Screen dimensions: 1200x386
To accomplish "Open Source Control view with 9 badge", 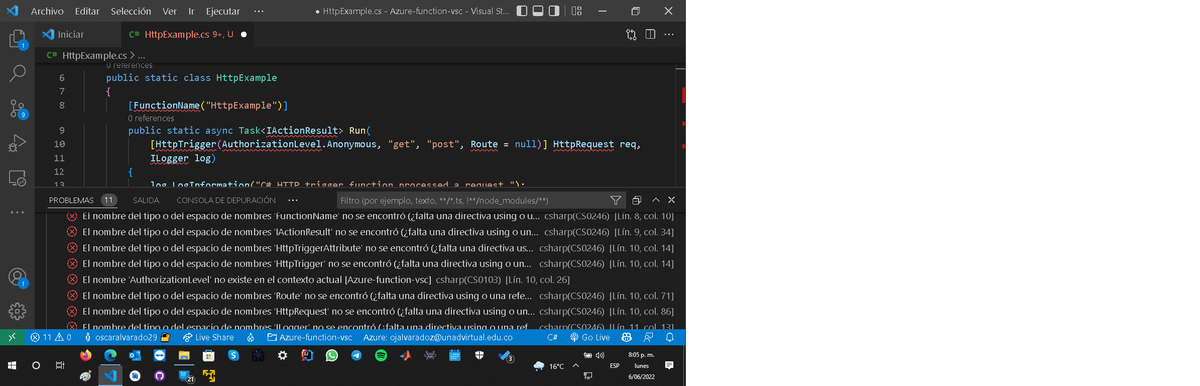I will (x=17, y=108).
